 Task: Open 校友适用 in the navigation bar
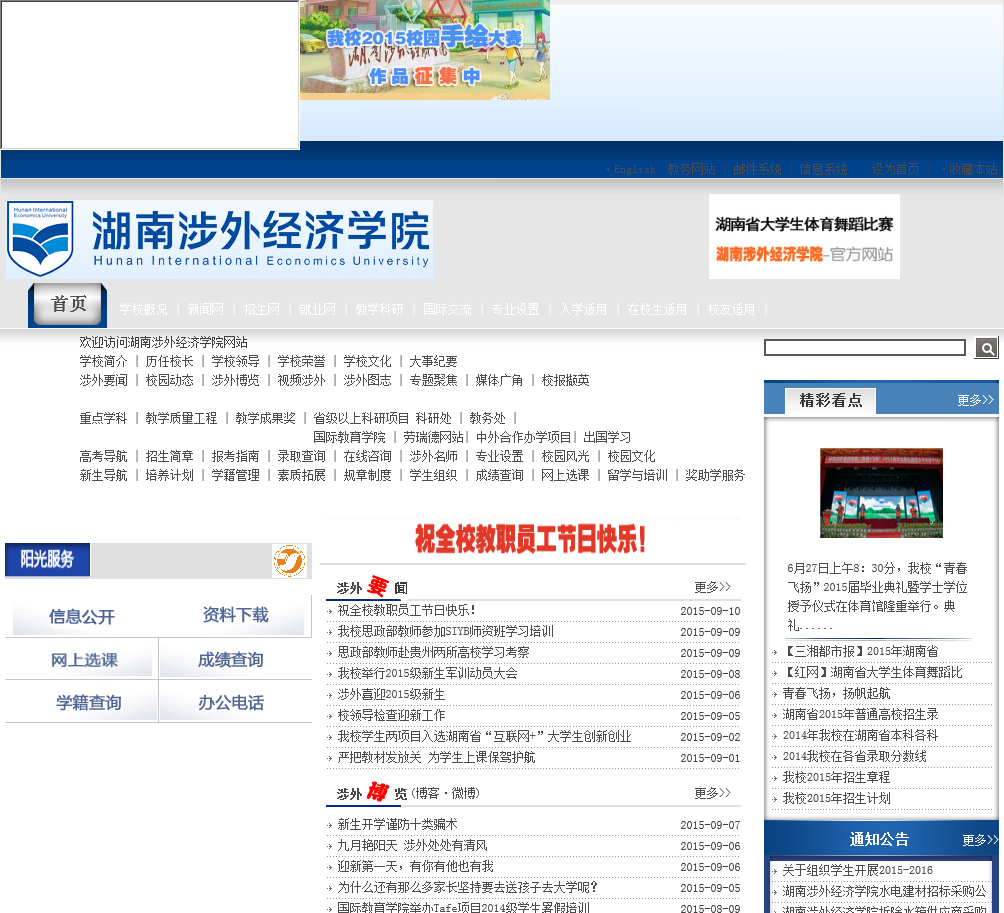731,310
